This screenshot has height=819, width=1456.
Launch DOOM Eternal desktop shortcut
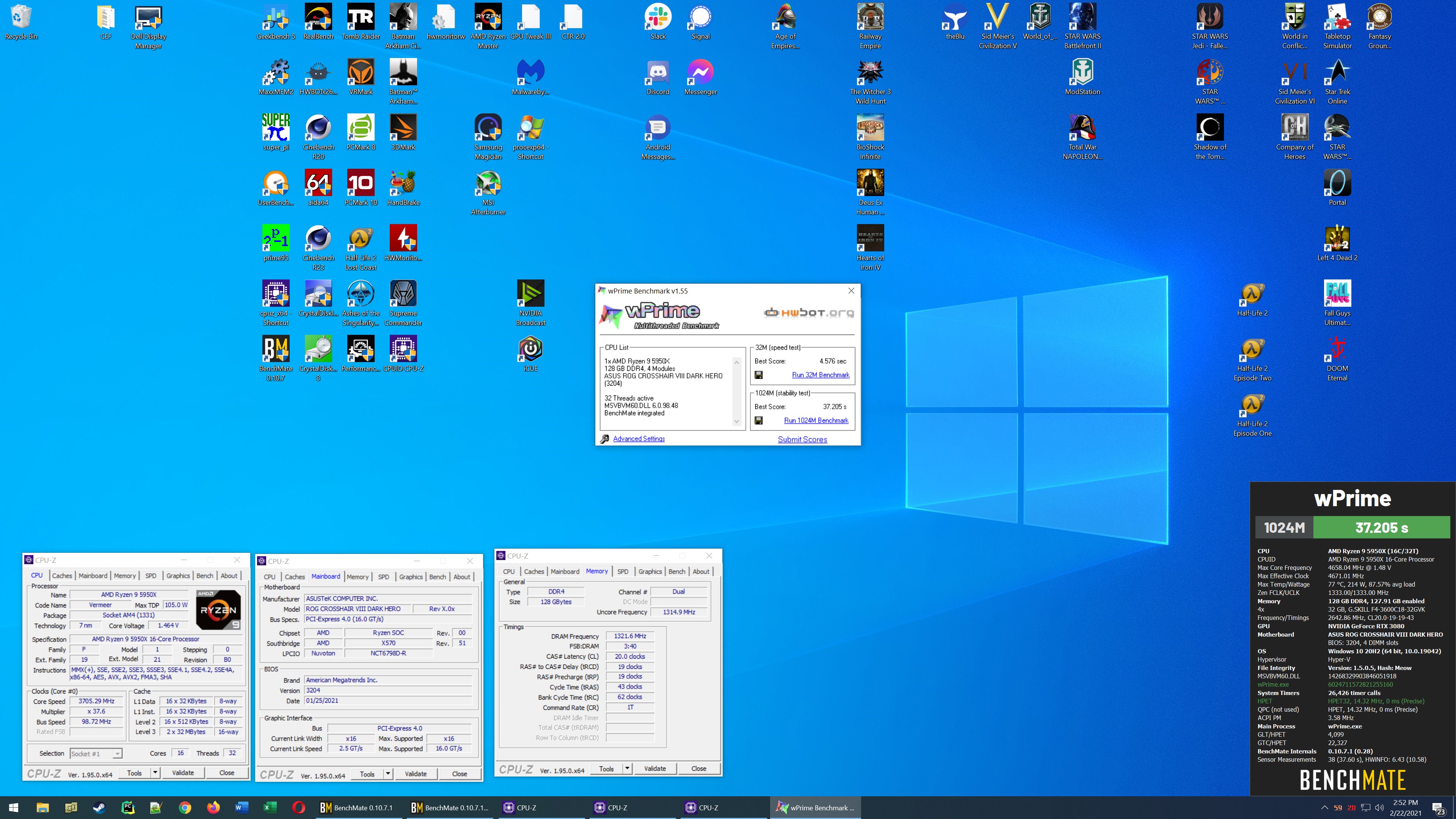(1337, 359)
